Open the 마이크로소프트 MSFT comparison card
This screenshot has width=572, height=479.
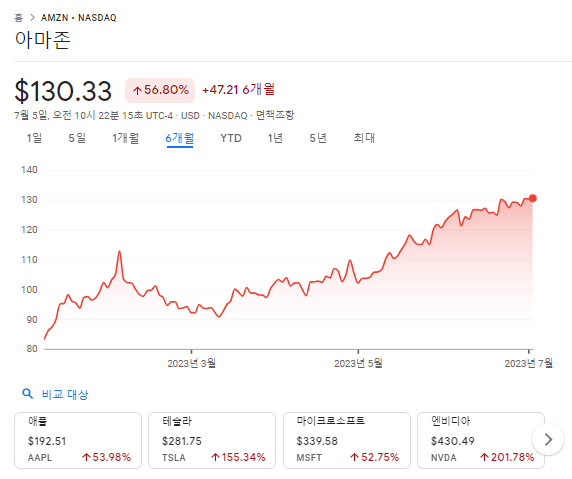tap(347, 440)
